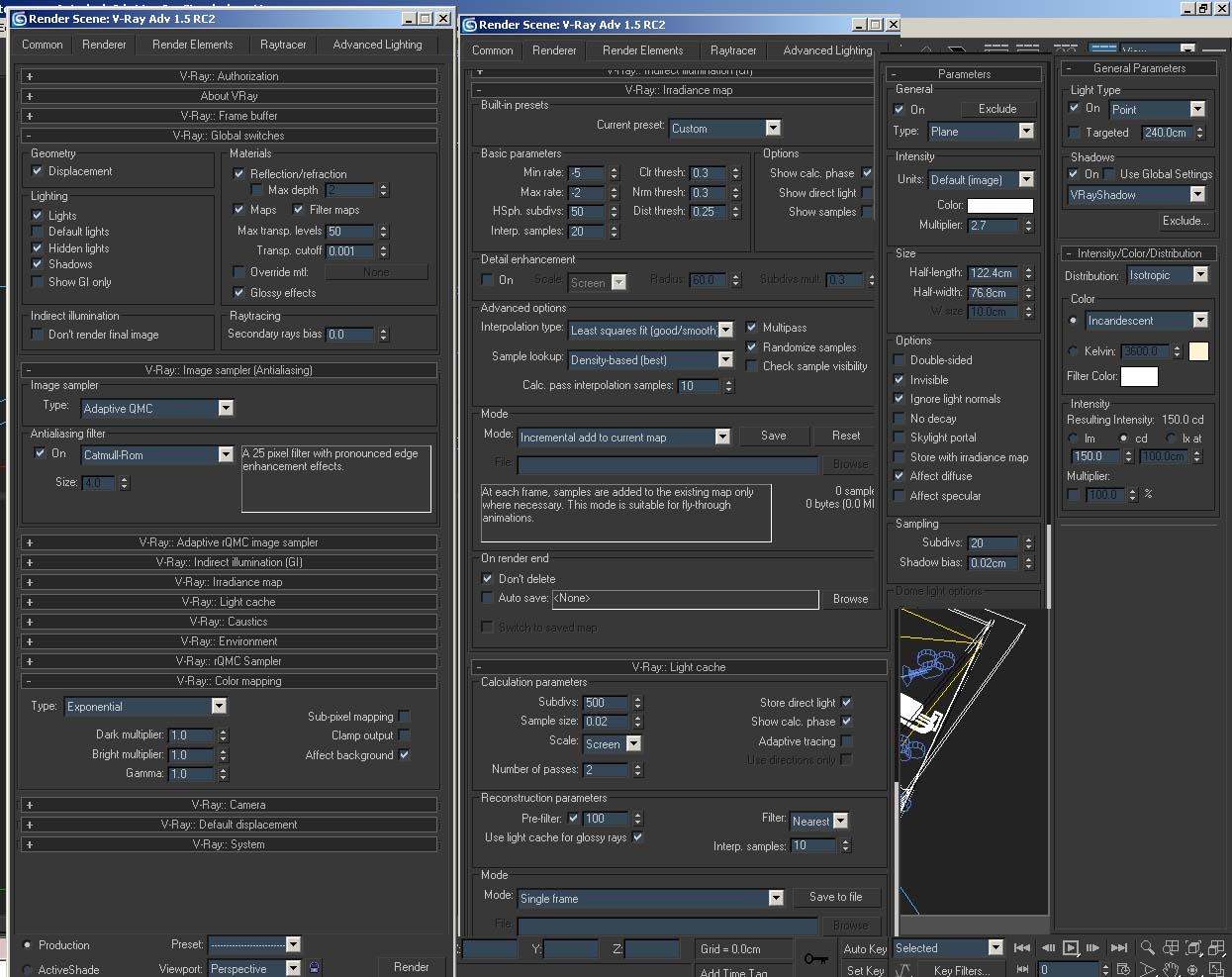Select the Kelvin color radio button
The height and width of the screenshot is (977, 1232).
(1074, 351)
